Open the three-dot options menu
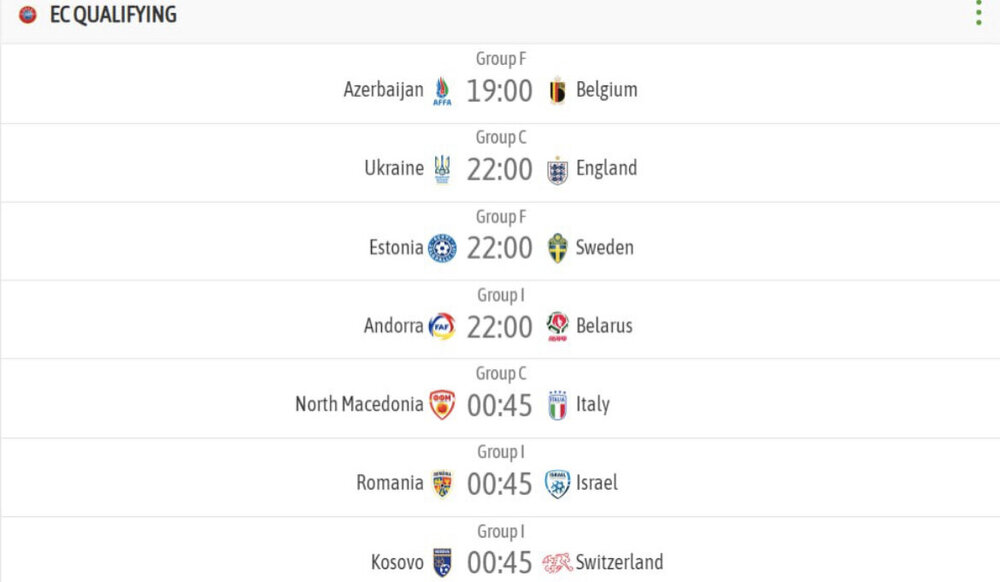Viewport: 1000px width, 582px height. (978, 13)
